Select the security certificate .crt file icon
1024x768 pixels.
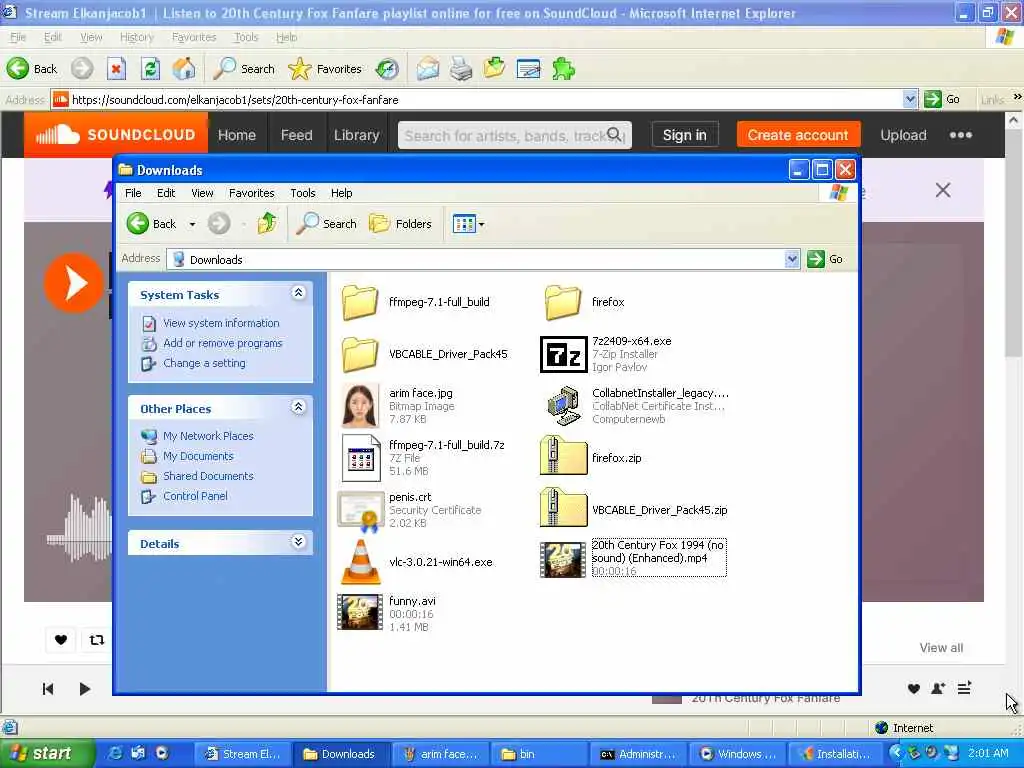(x=360, y=509)
